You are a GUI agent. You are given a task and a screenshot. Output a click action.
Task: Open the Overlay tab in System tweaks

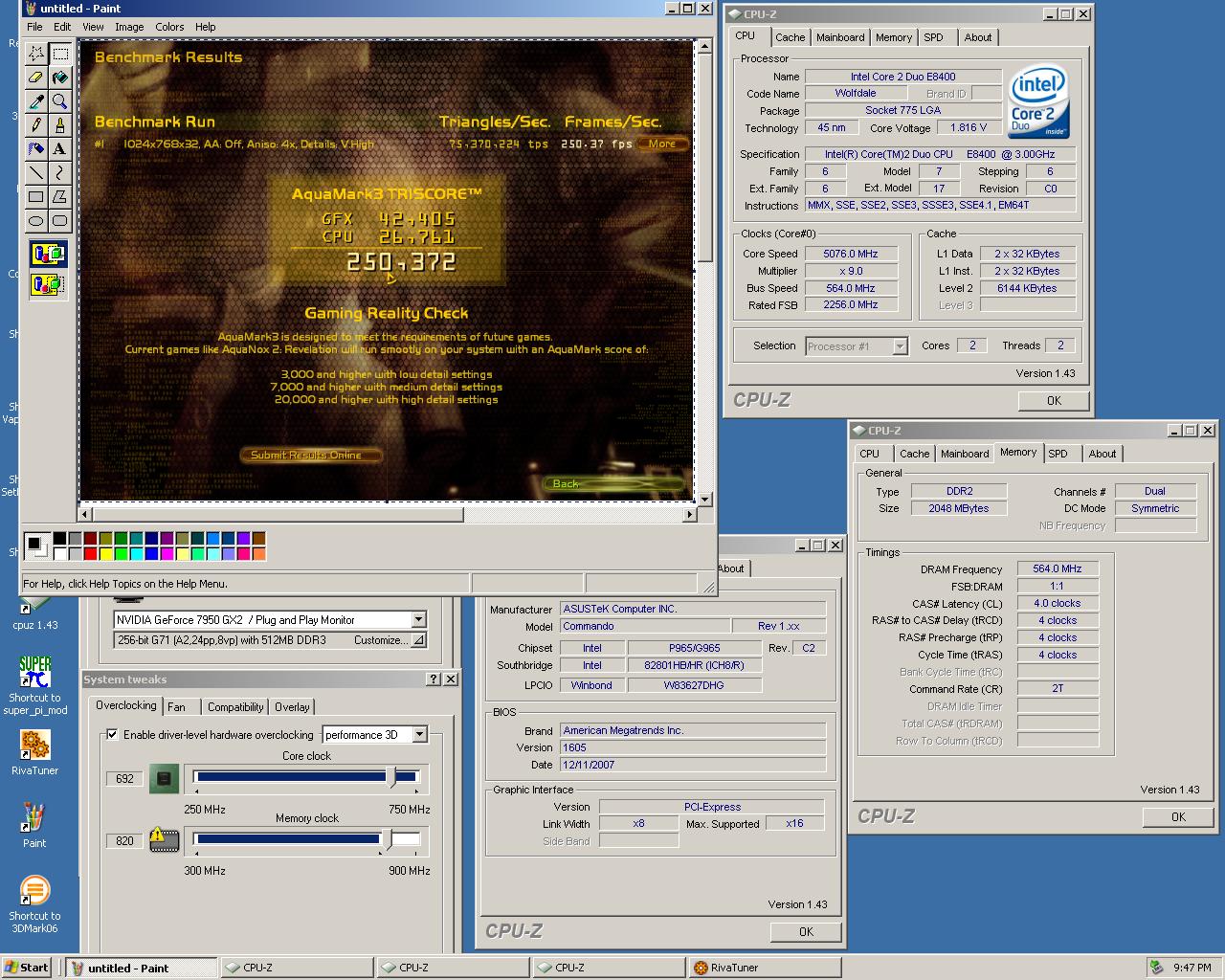point(292,706)
